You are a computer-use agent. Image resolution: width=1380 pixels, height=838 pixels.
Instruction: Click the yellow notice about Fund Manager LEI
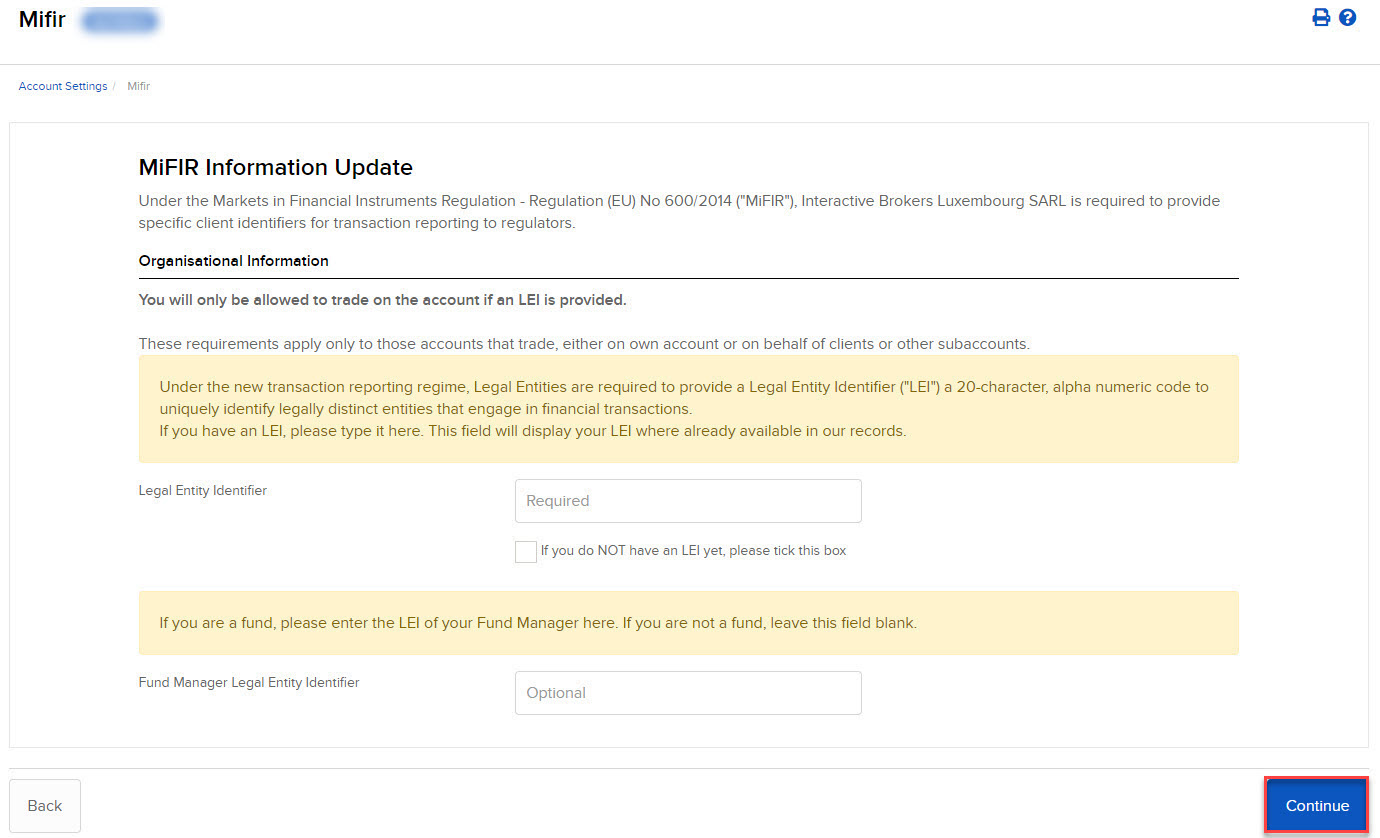688,623
